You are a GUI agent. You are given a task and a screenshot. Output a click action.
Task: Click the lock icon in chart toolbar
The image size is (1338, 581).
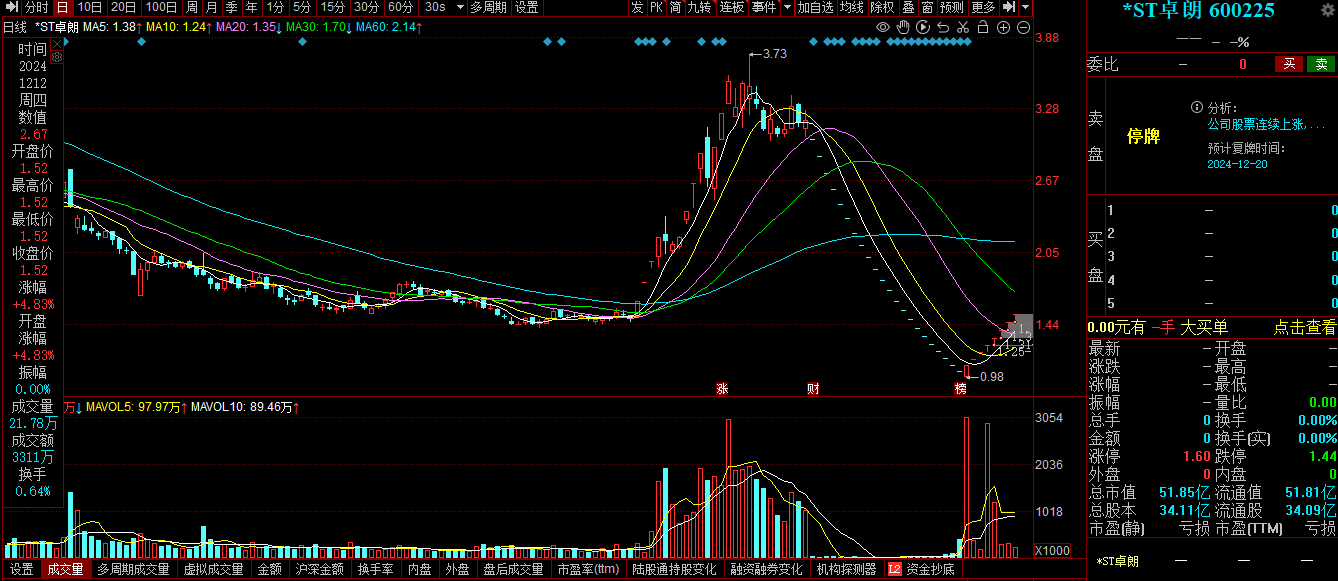pyautogui.click(x=983, y=27)
